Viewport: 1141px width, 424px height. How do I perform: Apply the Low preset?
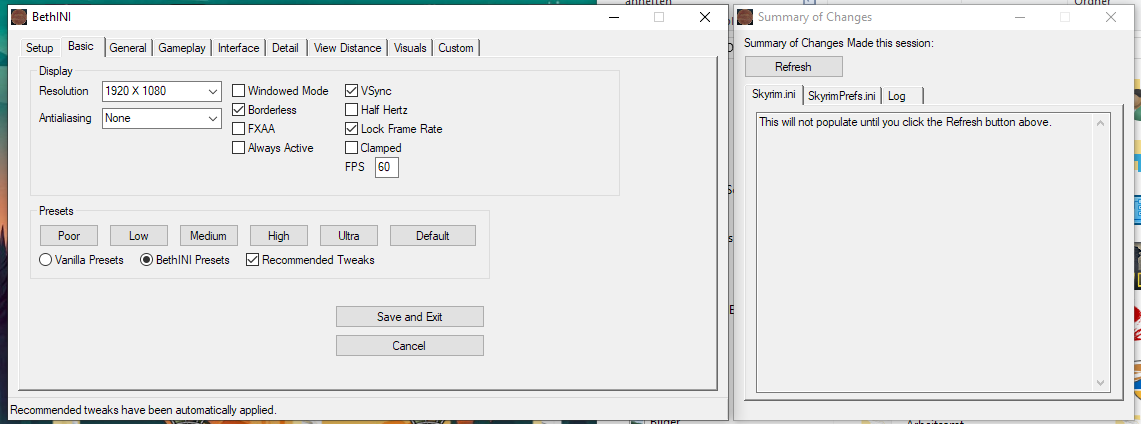point(139,236)
